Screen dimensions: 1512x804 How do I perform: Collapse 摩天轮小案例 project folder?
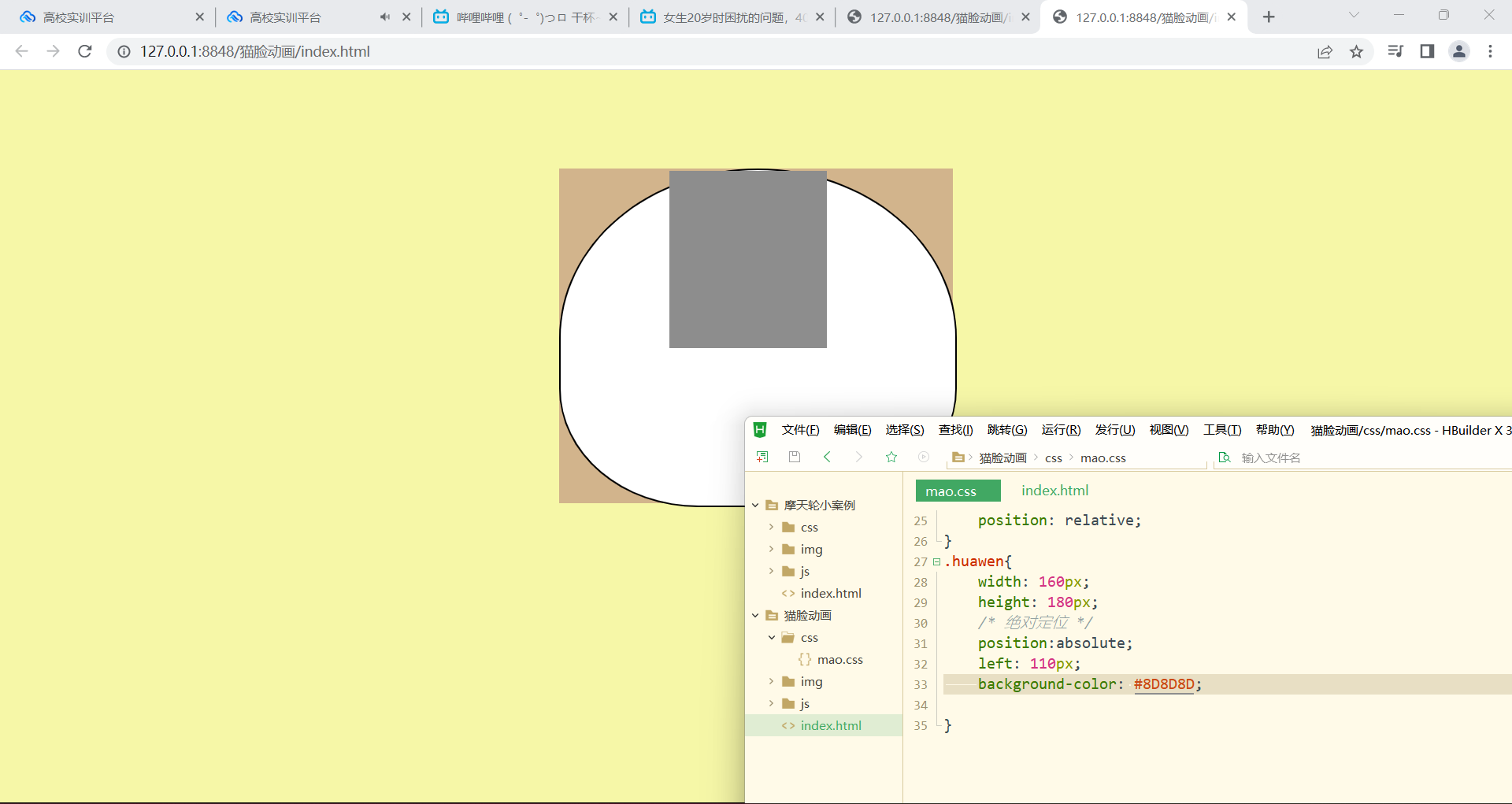click(755, 505)
